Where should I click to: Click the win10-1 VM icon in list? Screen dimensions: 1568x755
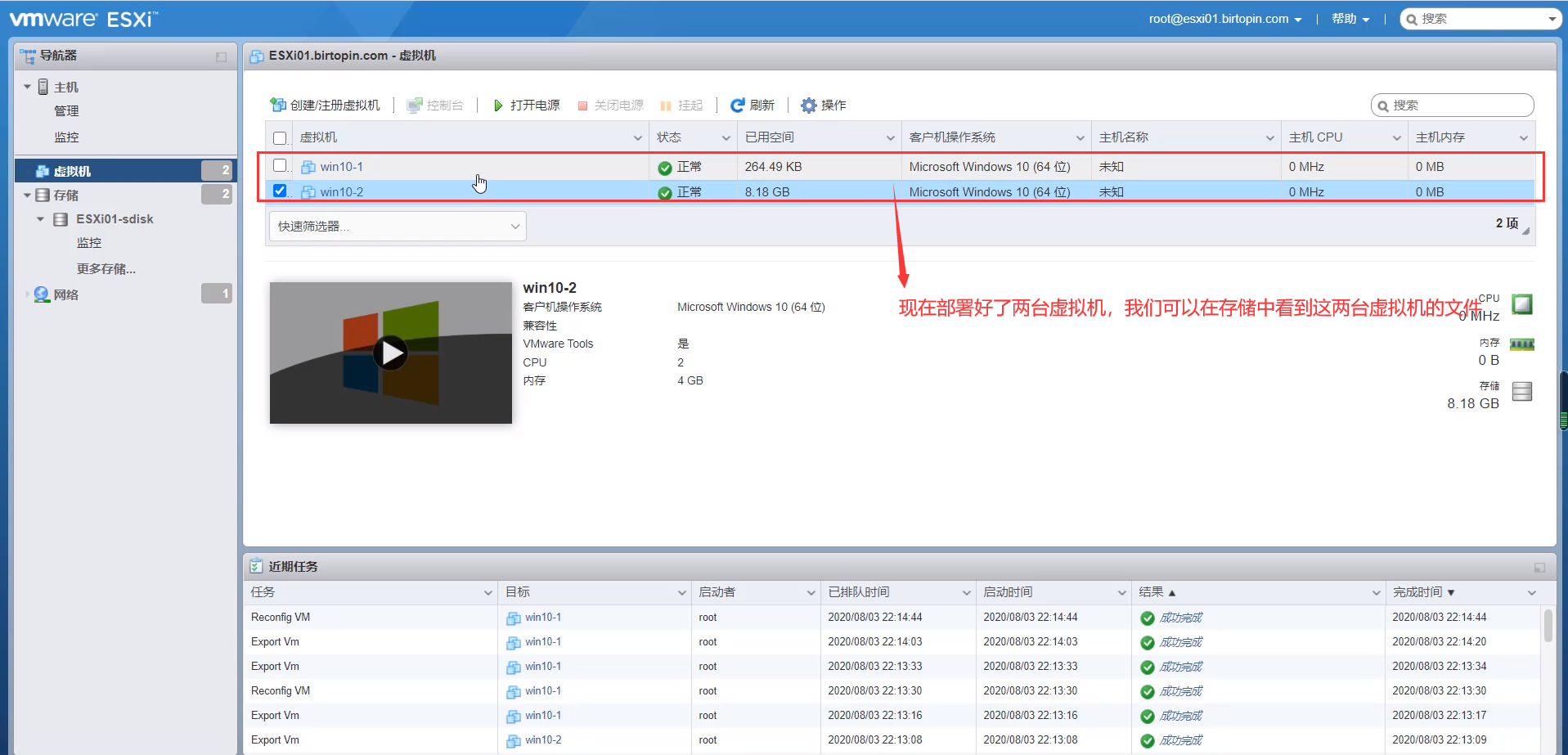click(x=308, y=167)
